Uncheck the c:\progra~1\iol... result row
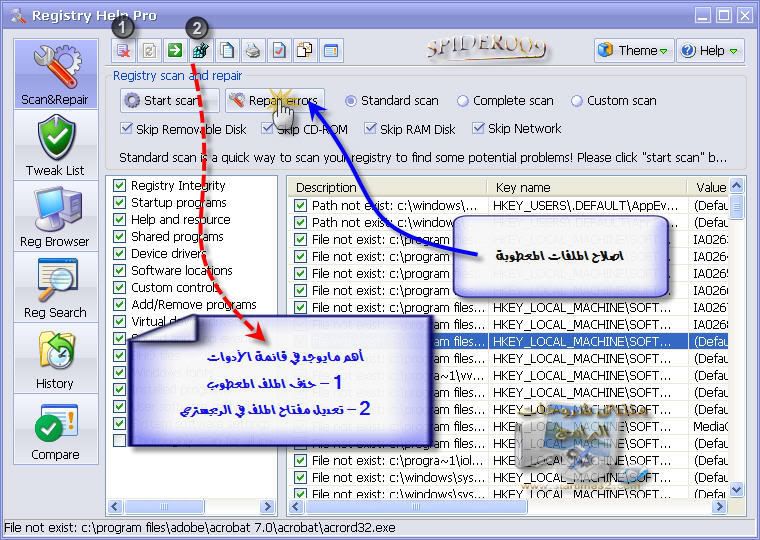Image resolution: width=760 pixels, height=540 pixels. pos(301,460)
